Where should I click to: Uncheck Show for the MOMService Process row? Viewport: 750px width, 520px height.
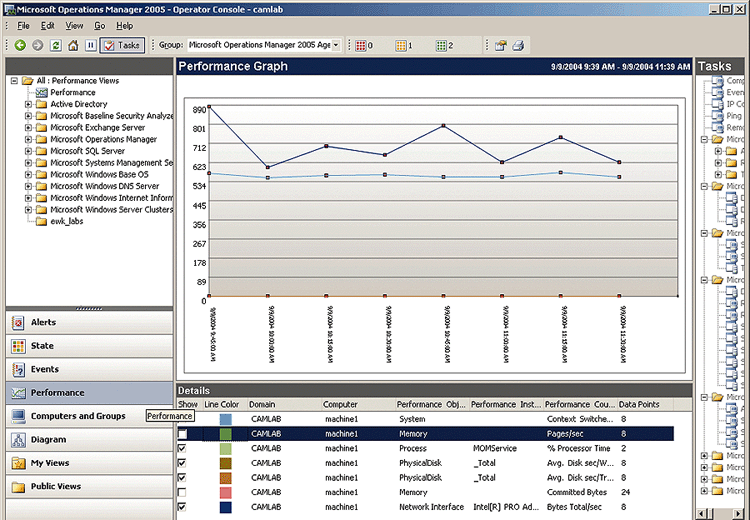pyautogui.click(x=182, y=448)
